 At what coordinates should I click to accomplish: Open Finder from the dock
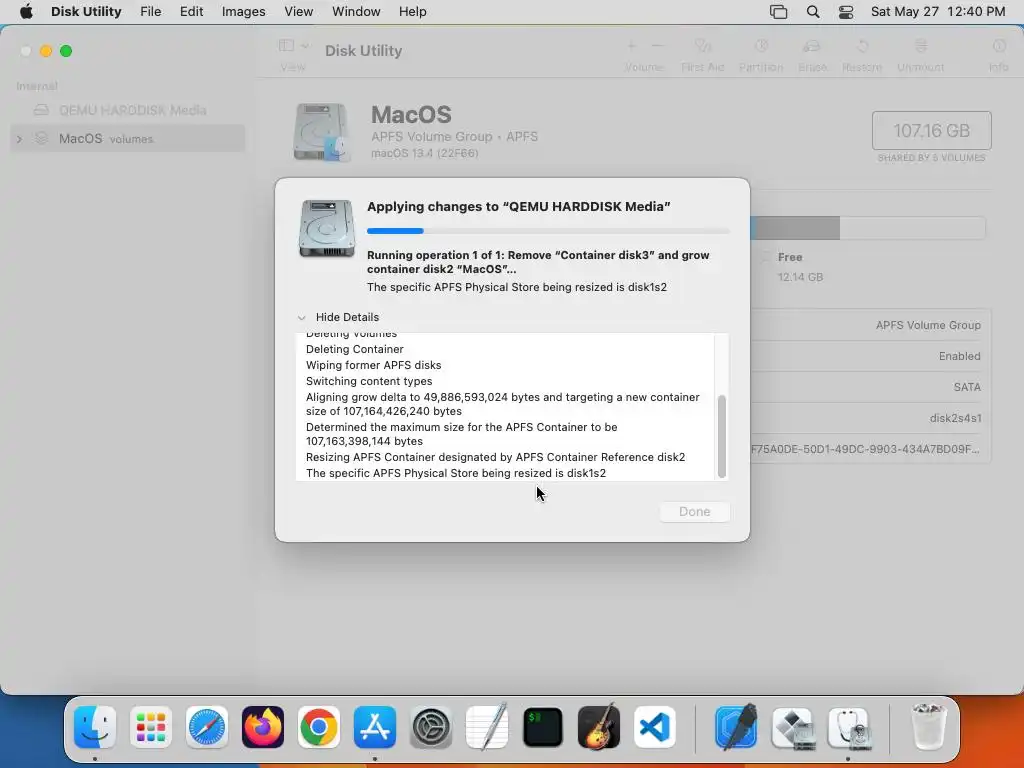coord(95,727)
